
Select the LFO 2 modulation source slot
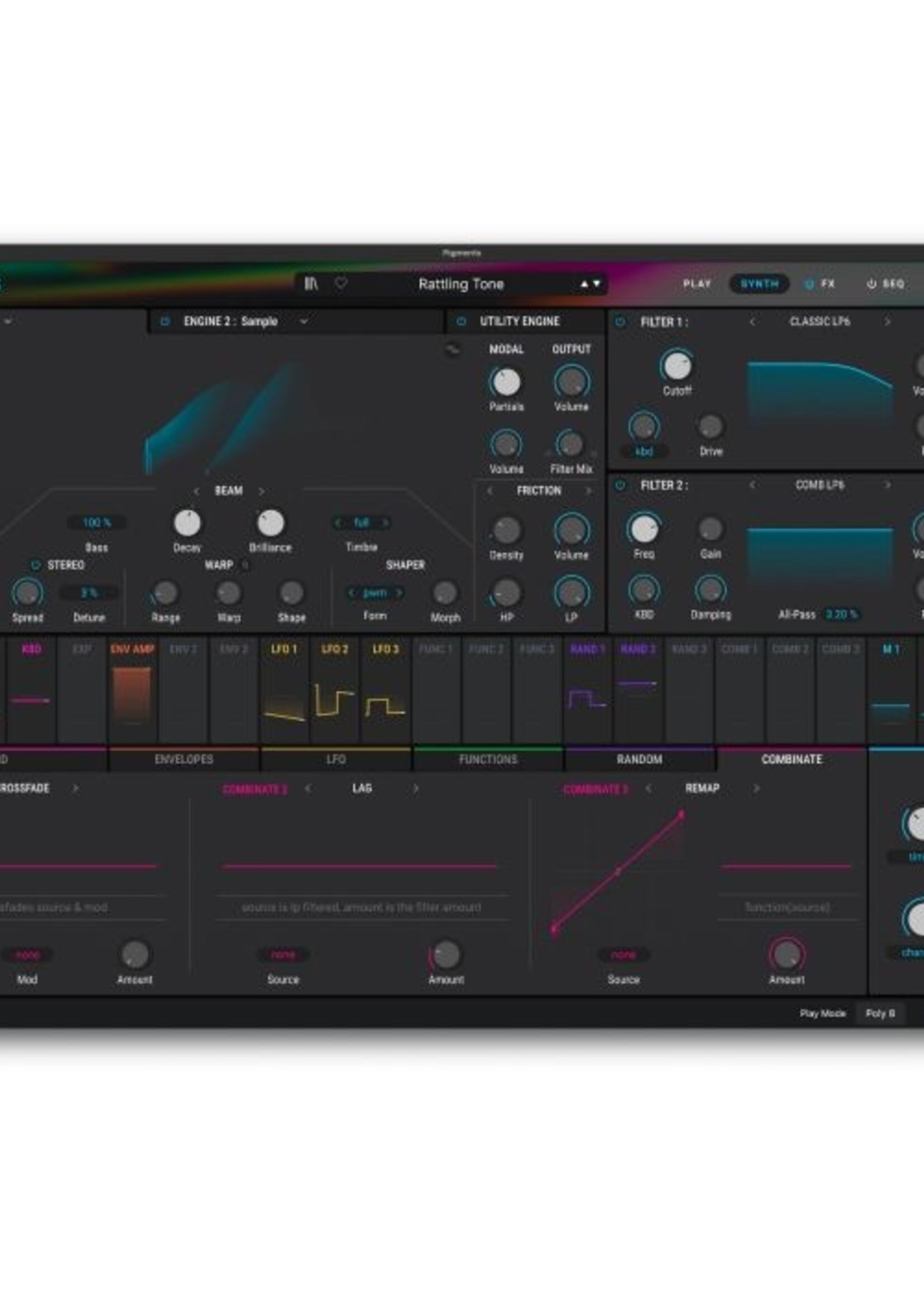click(334, 689)
